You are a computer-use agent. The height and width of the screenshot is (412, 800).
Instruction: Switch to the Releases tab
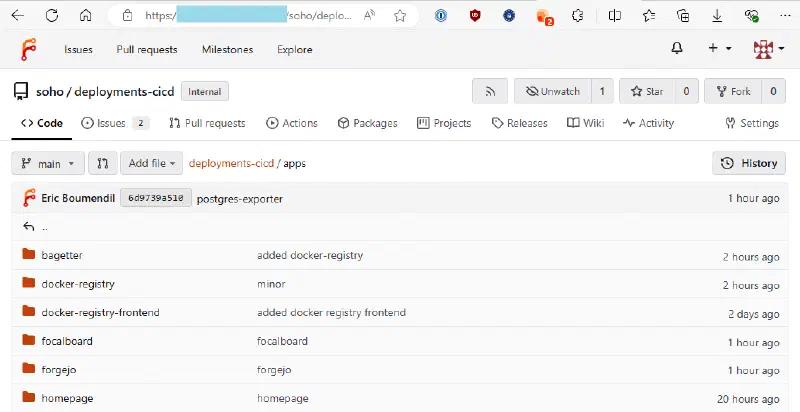tap(519, 123)
